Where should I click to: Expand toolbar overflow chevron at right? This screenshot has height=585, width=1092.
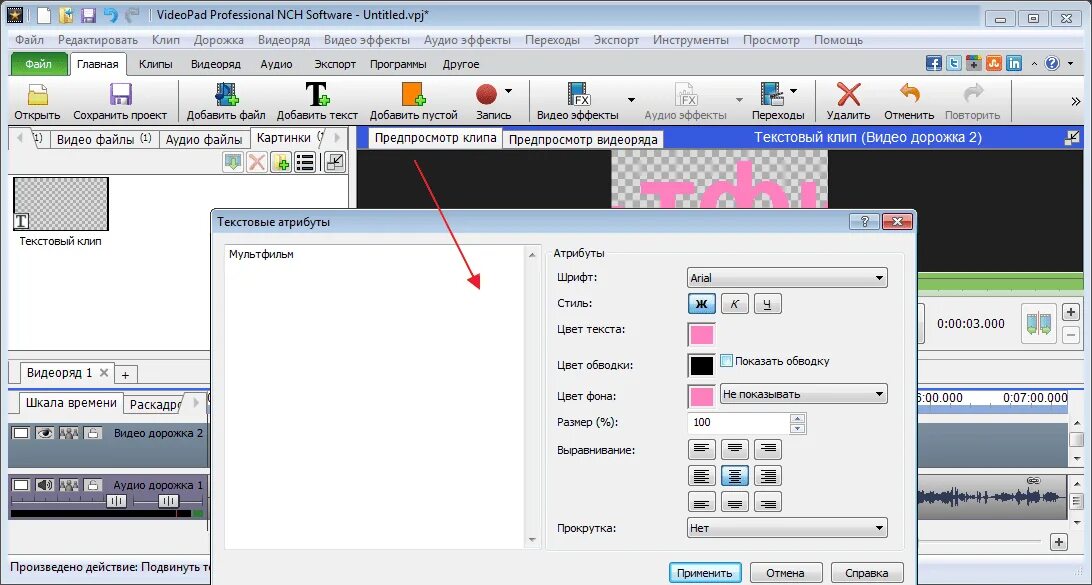point(1075,102)
